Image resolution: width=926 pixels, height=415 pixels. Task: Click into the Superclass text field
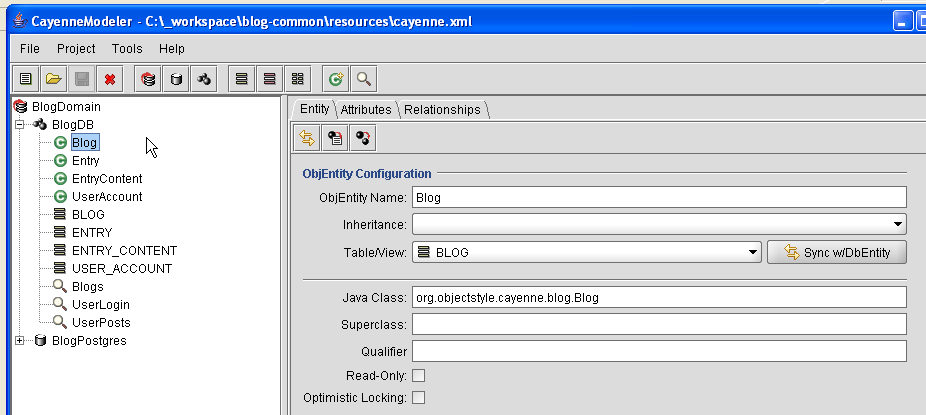659,324
